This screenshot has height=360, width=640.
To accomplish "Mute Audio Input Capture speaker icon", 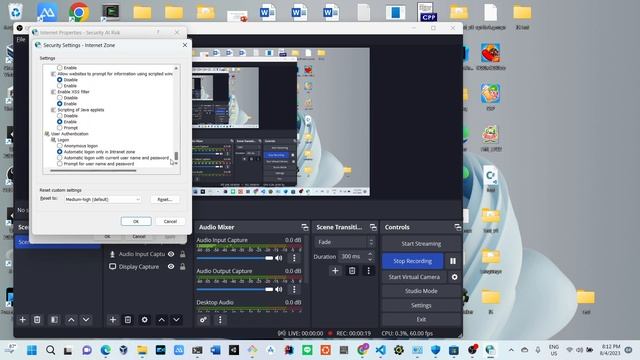I will [279, 258].
